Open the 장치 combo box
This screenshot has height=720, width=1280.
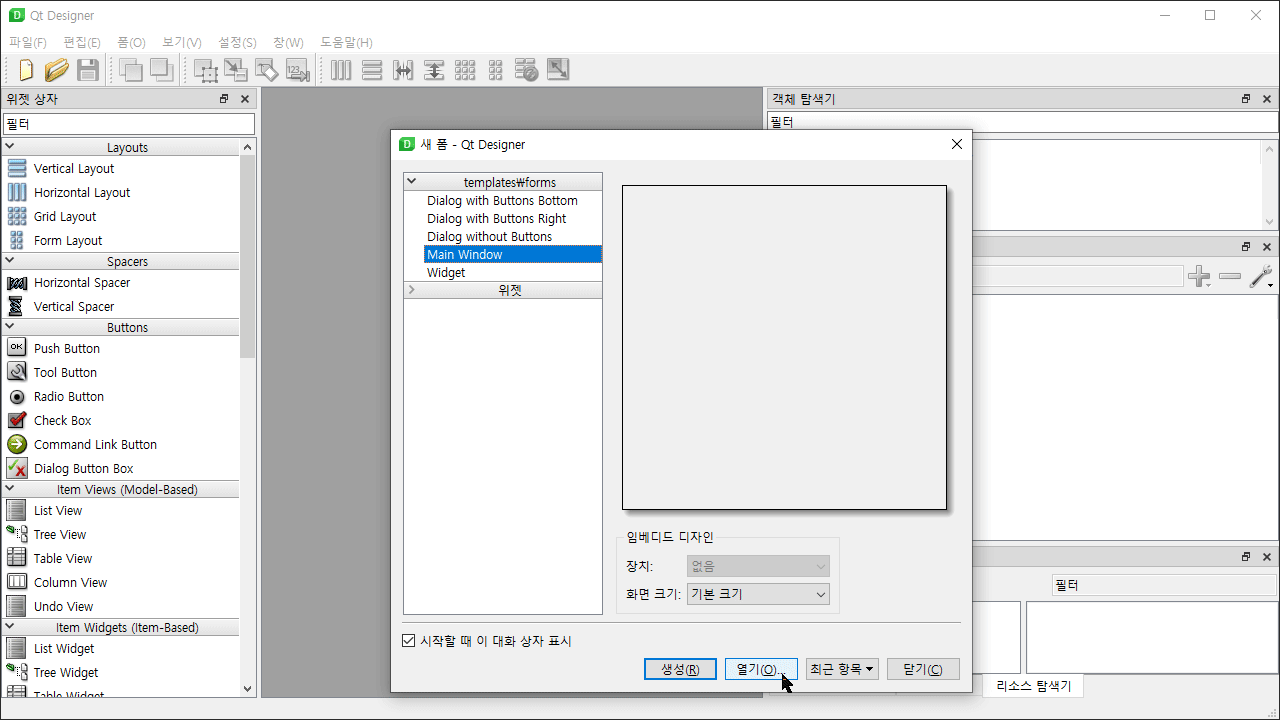[x=759, y=566]
